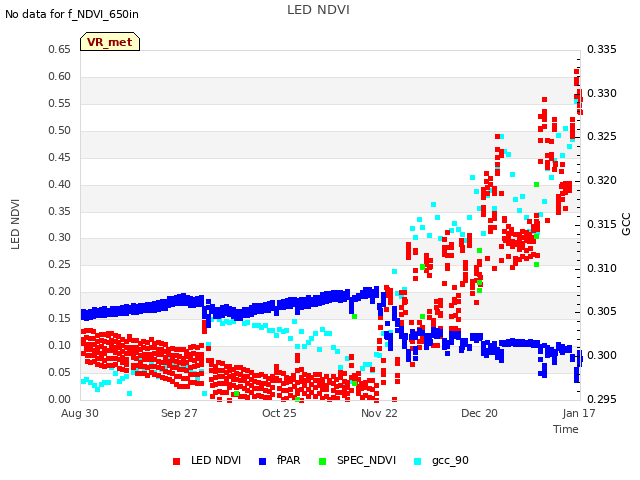The width and height of the screenshot is (640, 480).
Task: Click the 0.330 GCC axis value
Action: pos(602,93)
